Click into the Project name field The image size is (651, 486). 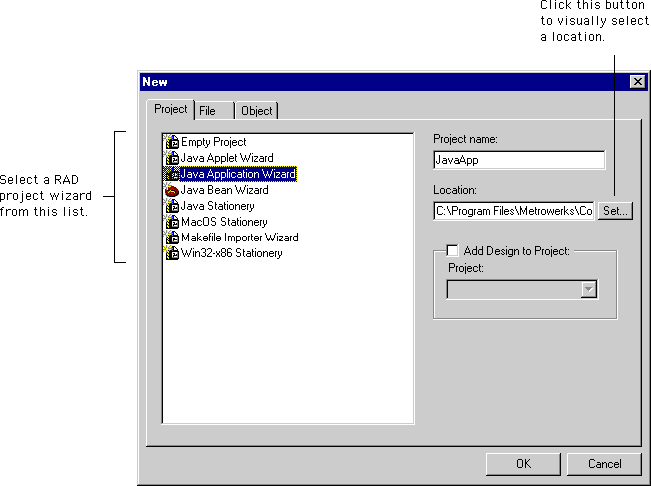pos(519,160)
